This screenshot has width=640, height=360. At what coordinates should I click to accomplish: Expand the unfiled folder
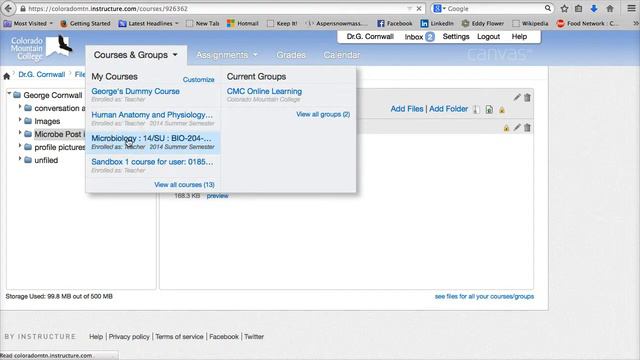click(20, 159)
